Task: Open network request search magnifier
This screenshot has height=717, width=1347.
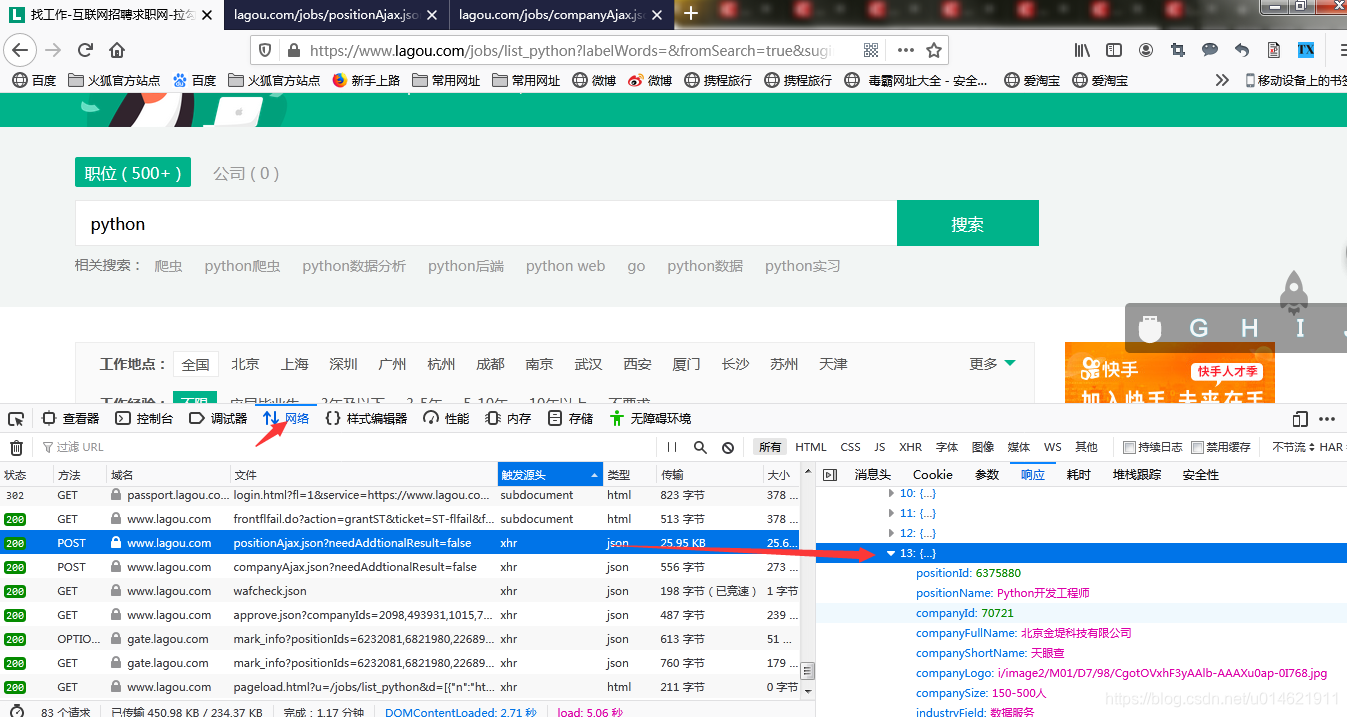Action: coord(700,447)
